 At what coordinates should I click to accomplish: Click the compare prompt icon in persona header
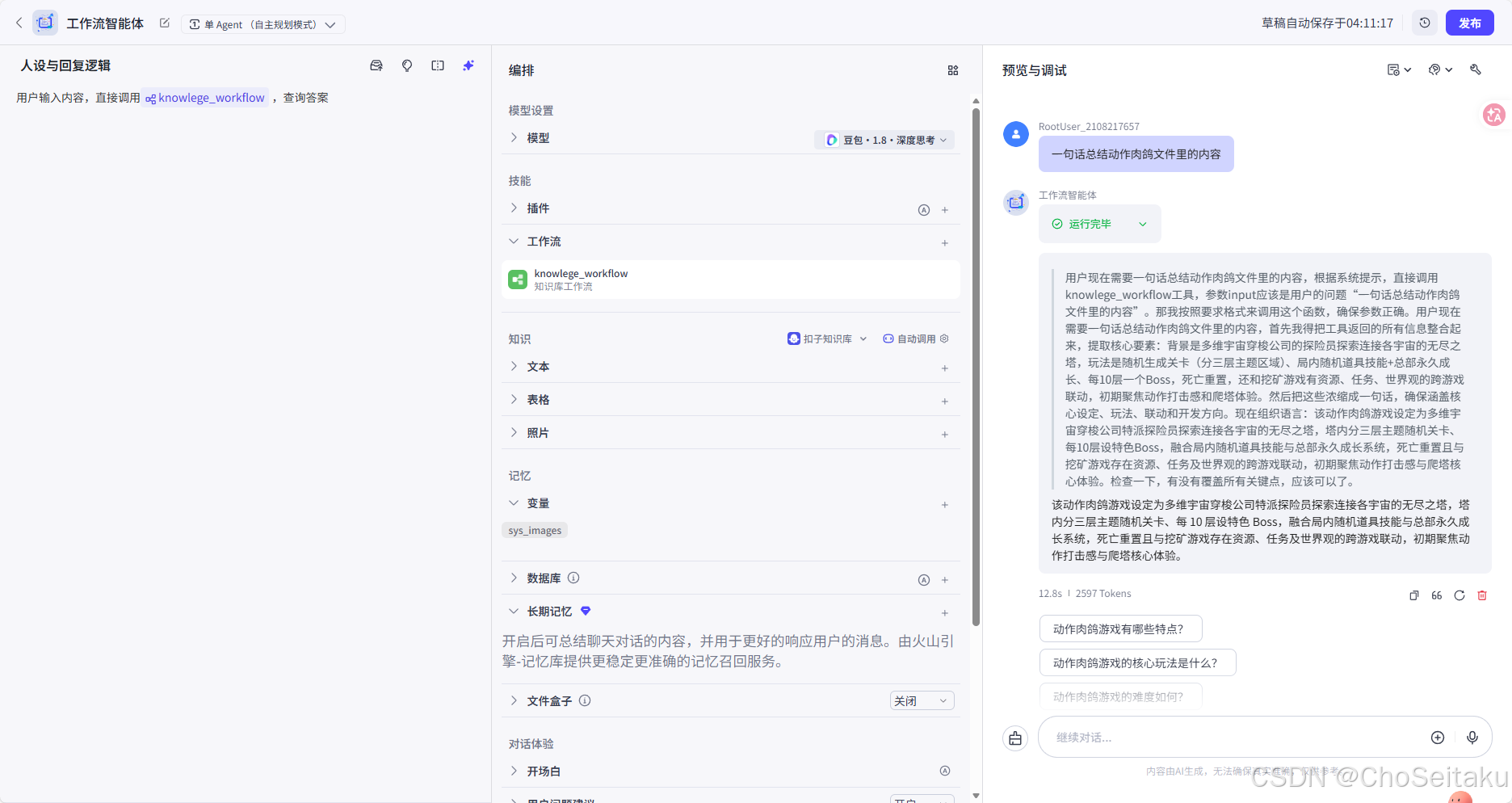coord(438,66)
